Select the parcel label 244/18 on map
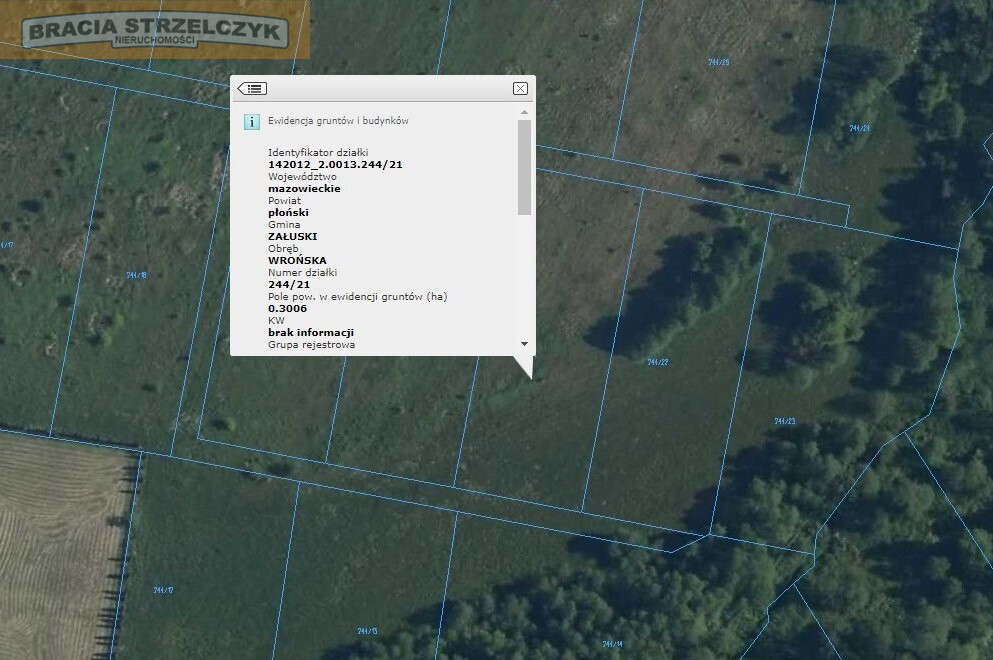This screenshot has width=993, height=660. [136, 275]
